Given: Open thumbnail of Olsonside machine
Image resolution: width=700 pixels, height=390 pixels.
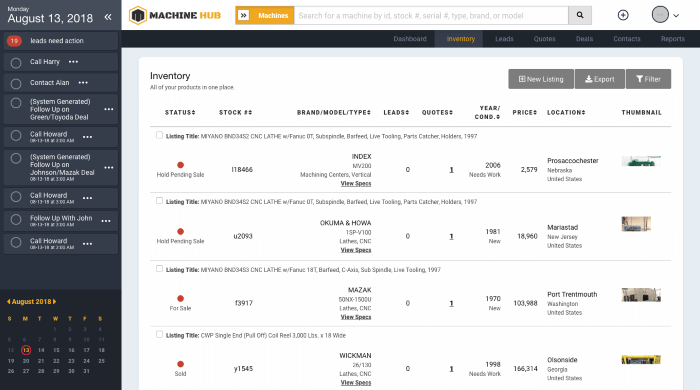Looking at the screenshot, I should [x=641, y=360].
